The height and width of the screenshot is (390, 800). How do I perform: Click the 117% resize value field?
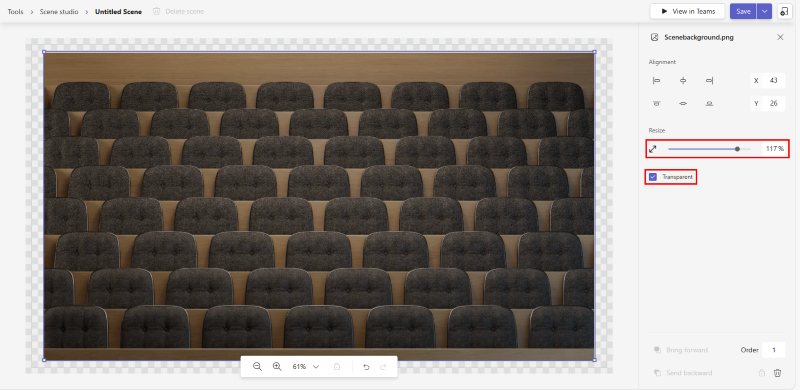(773, 149)
